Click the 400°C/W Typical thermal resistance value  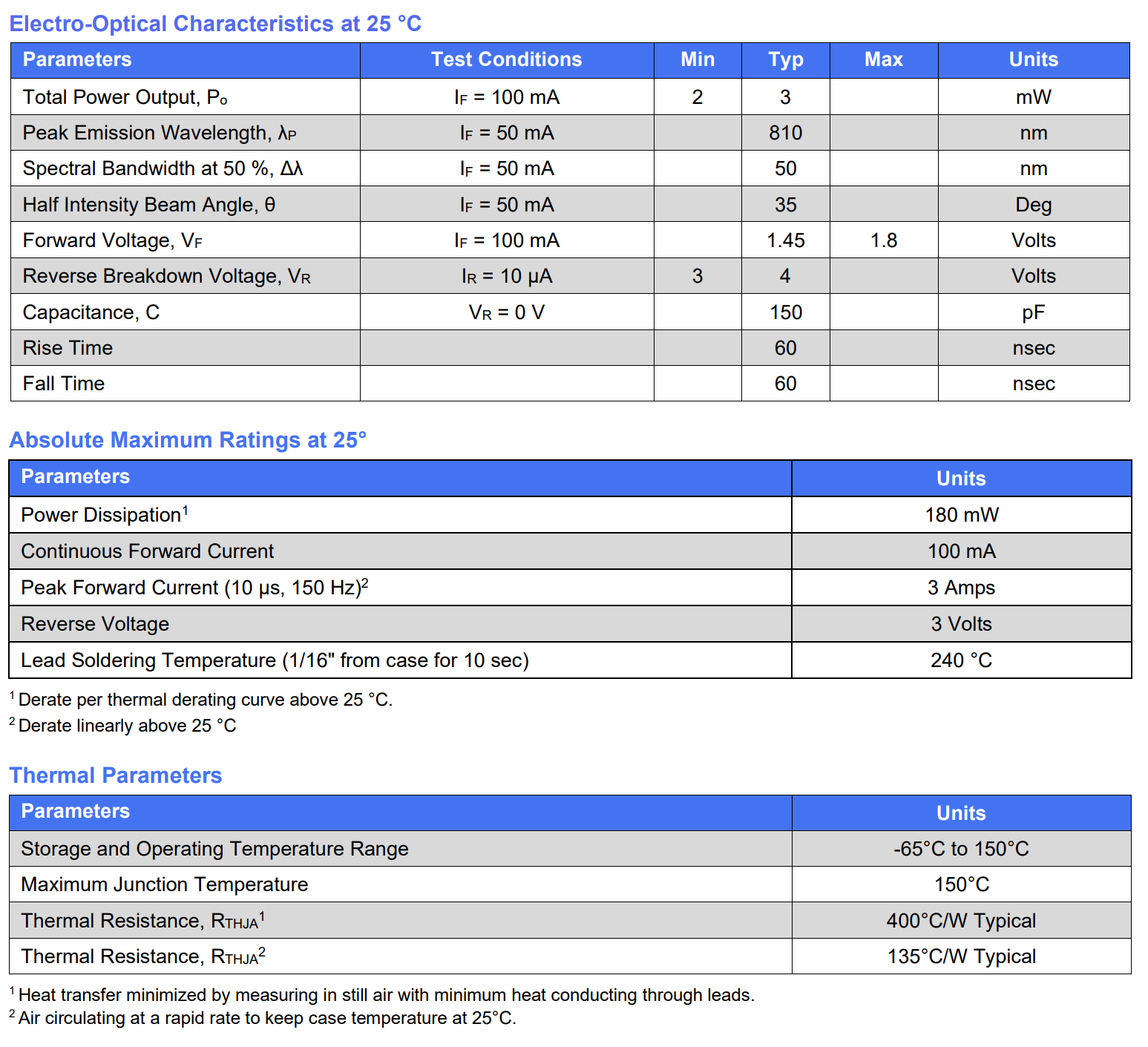pos(961,921)
